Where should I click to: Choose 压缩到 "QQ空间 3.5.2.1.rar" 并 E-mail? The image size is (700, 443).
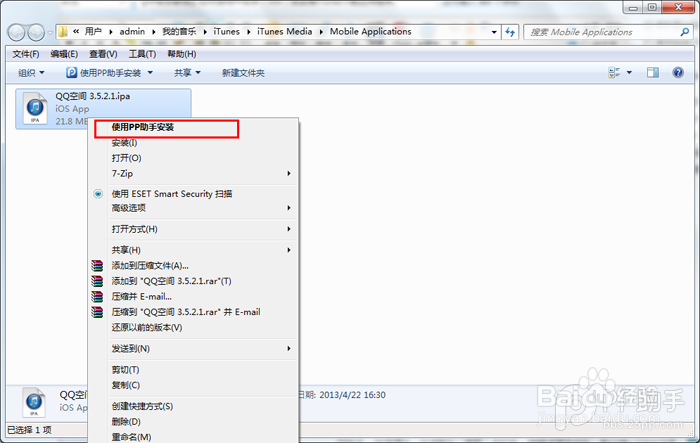pyautogui.click(x=186, y=312)
